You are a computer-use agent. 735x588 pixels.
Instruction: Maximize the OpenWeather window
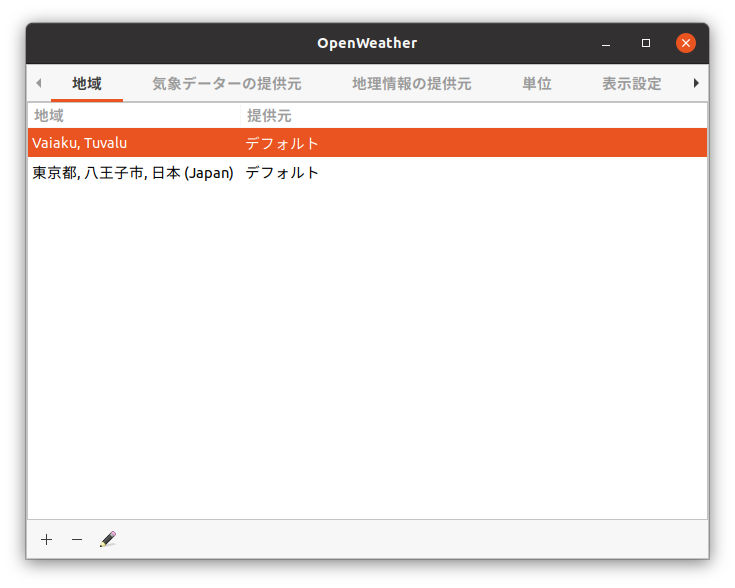[x=646, y=43]
